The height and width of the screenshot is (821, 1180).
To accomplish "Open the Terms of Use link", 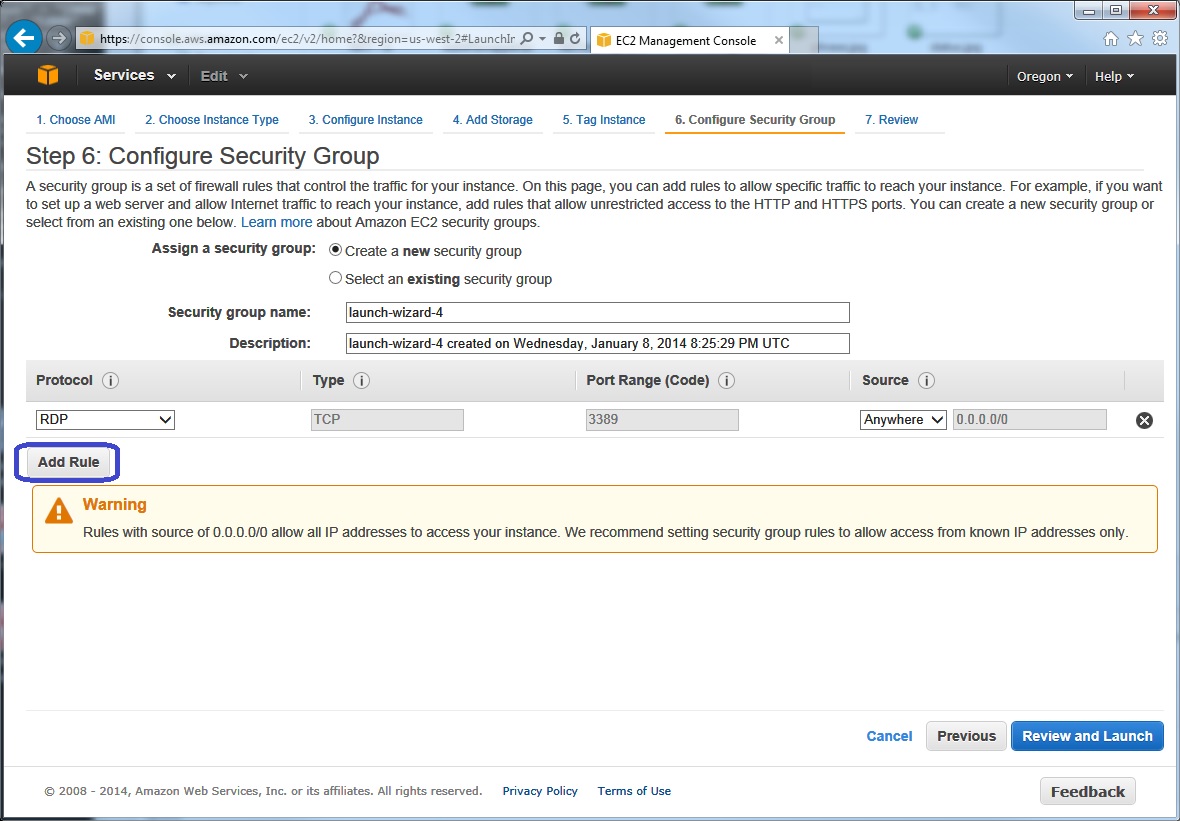I will [x=634, y=791].
